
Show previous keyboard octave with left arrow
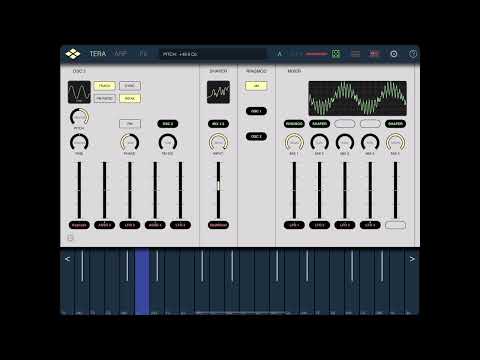point(67,259)
